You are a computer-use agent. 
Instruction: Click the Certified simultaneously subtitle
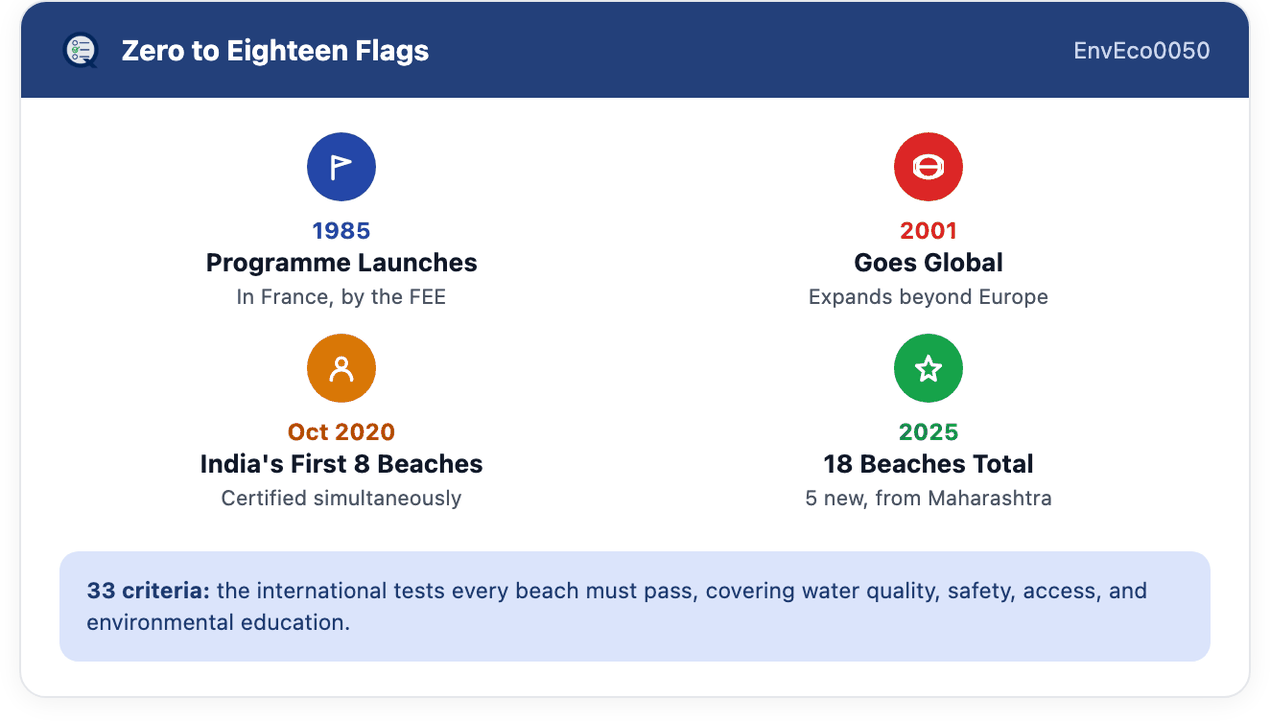[341, 498]
